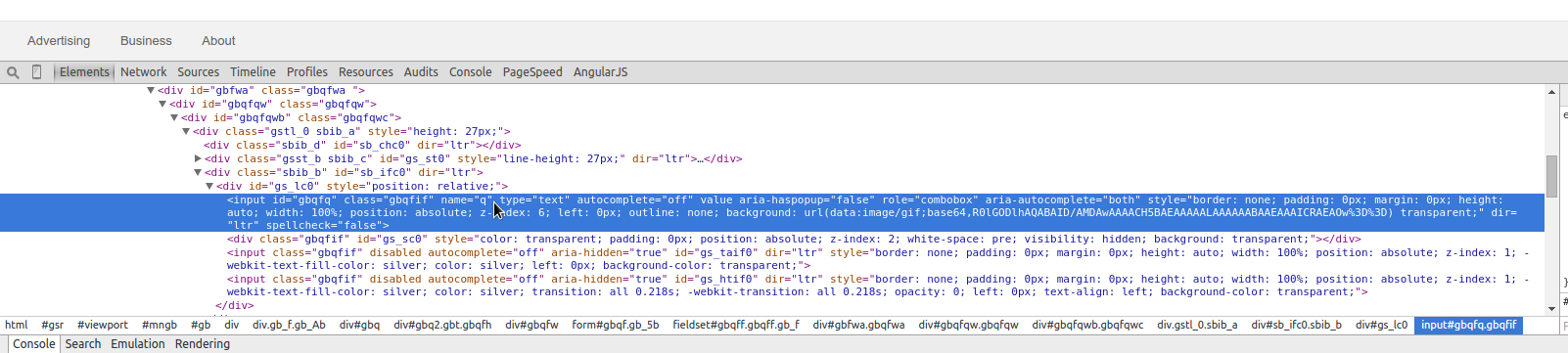Open the Console panel tab in top toolbar
Screen dimensions: 1568x353
tap(470, 72)
